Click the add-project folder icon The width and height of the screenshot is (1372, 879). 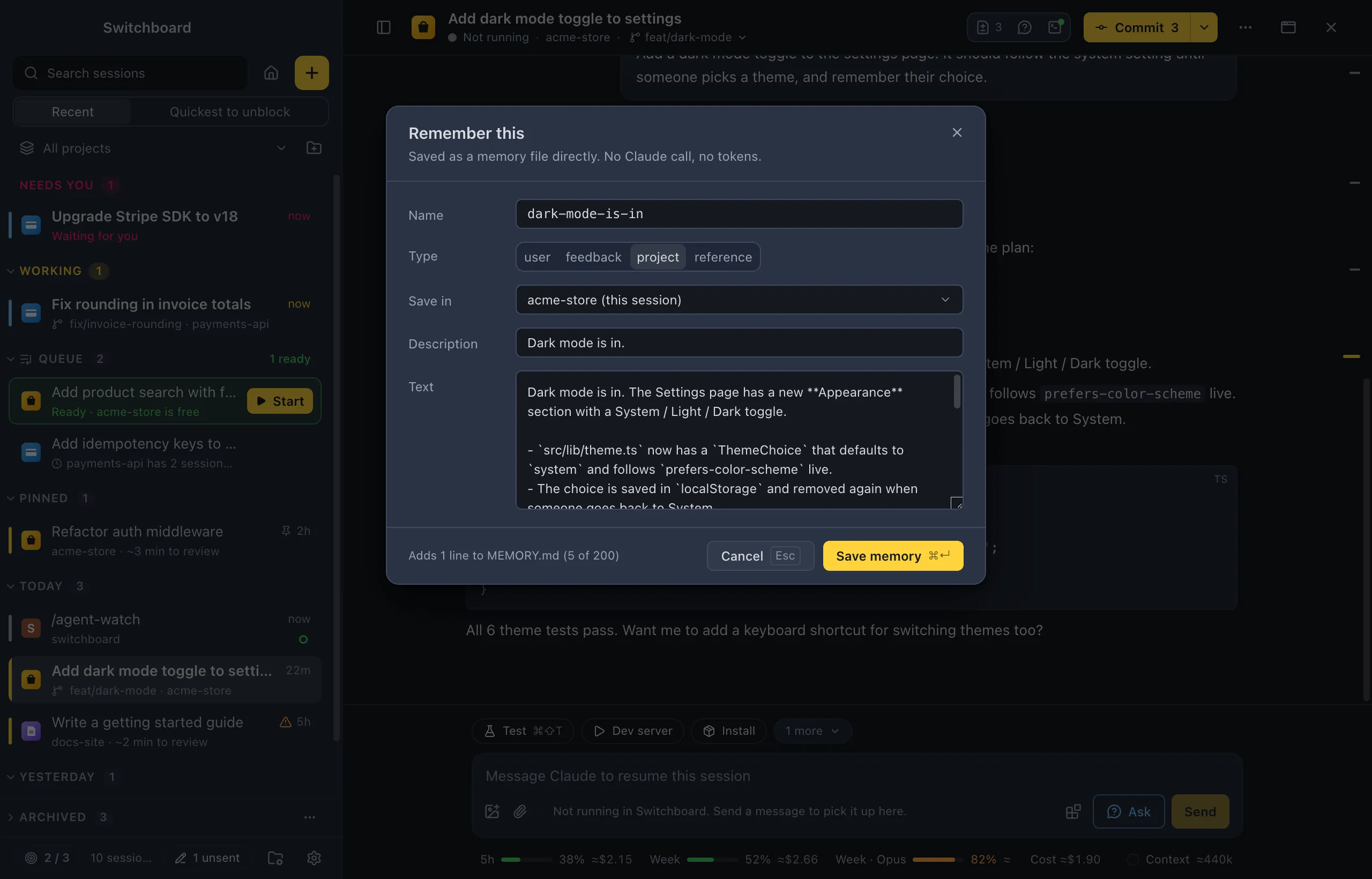click(314, 148)
